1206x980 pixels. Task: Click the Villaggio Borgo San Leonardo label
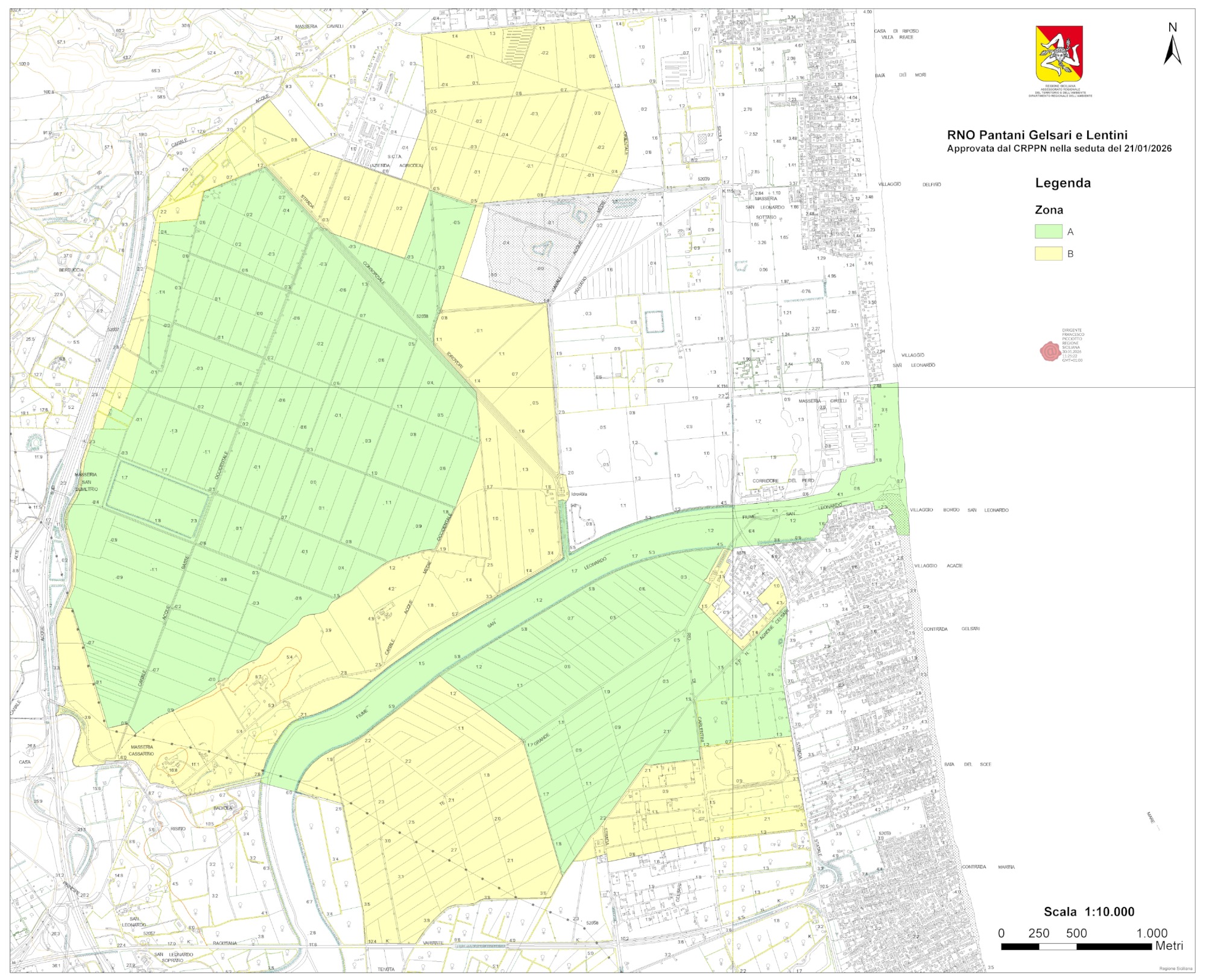point(959,510)
